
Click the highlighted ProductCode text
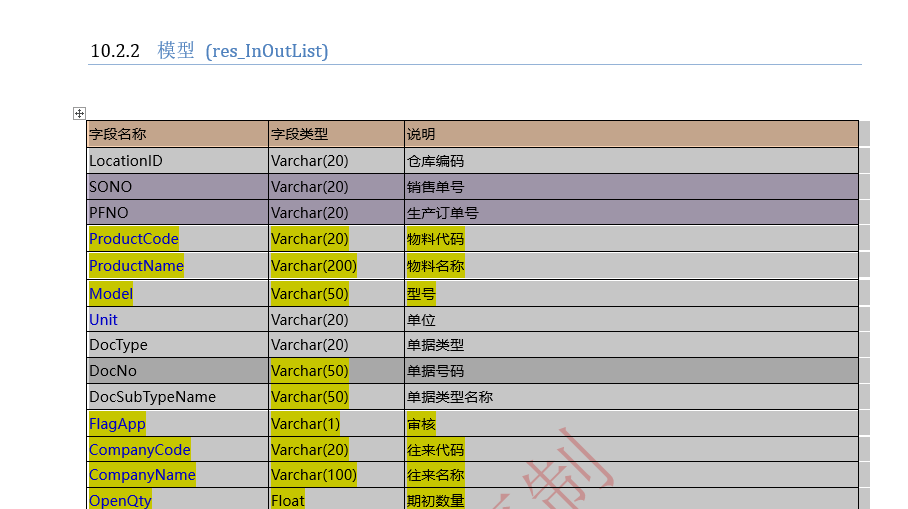tap(134, 239)
